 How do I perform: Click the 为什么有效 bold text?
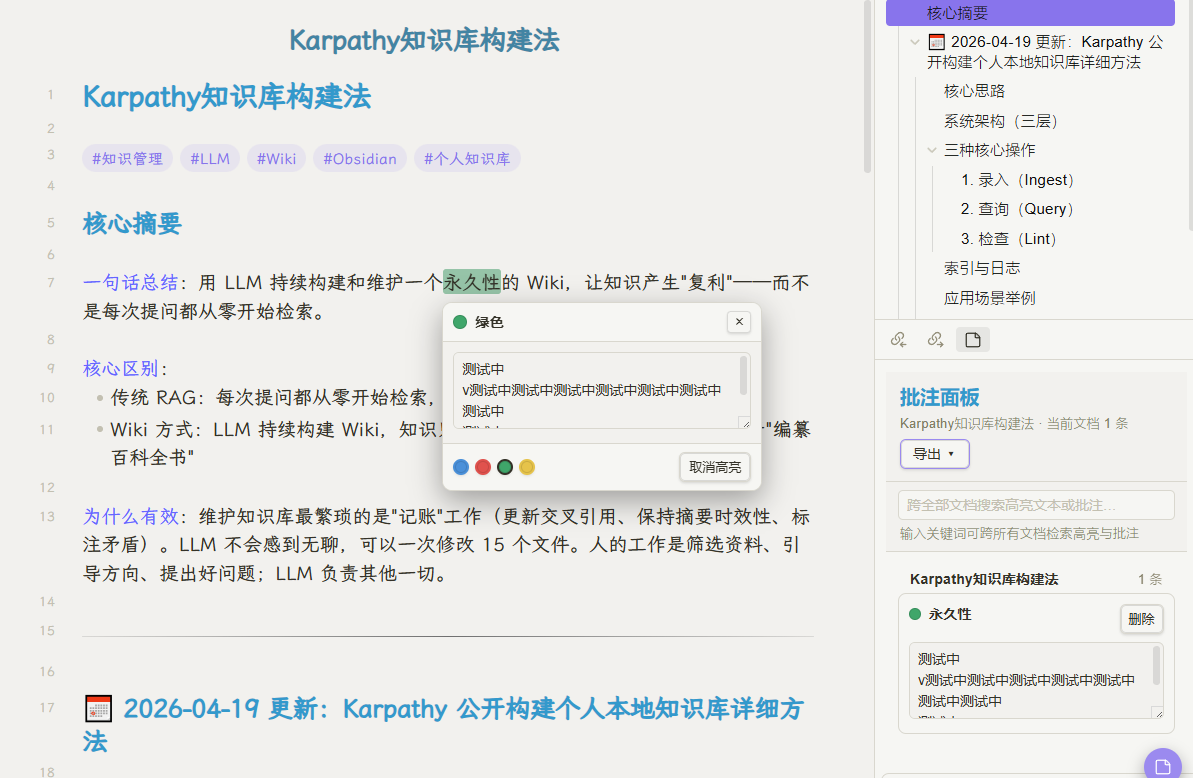point(130,517)
